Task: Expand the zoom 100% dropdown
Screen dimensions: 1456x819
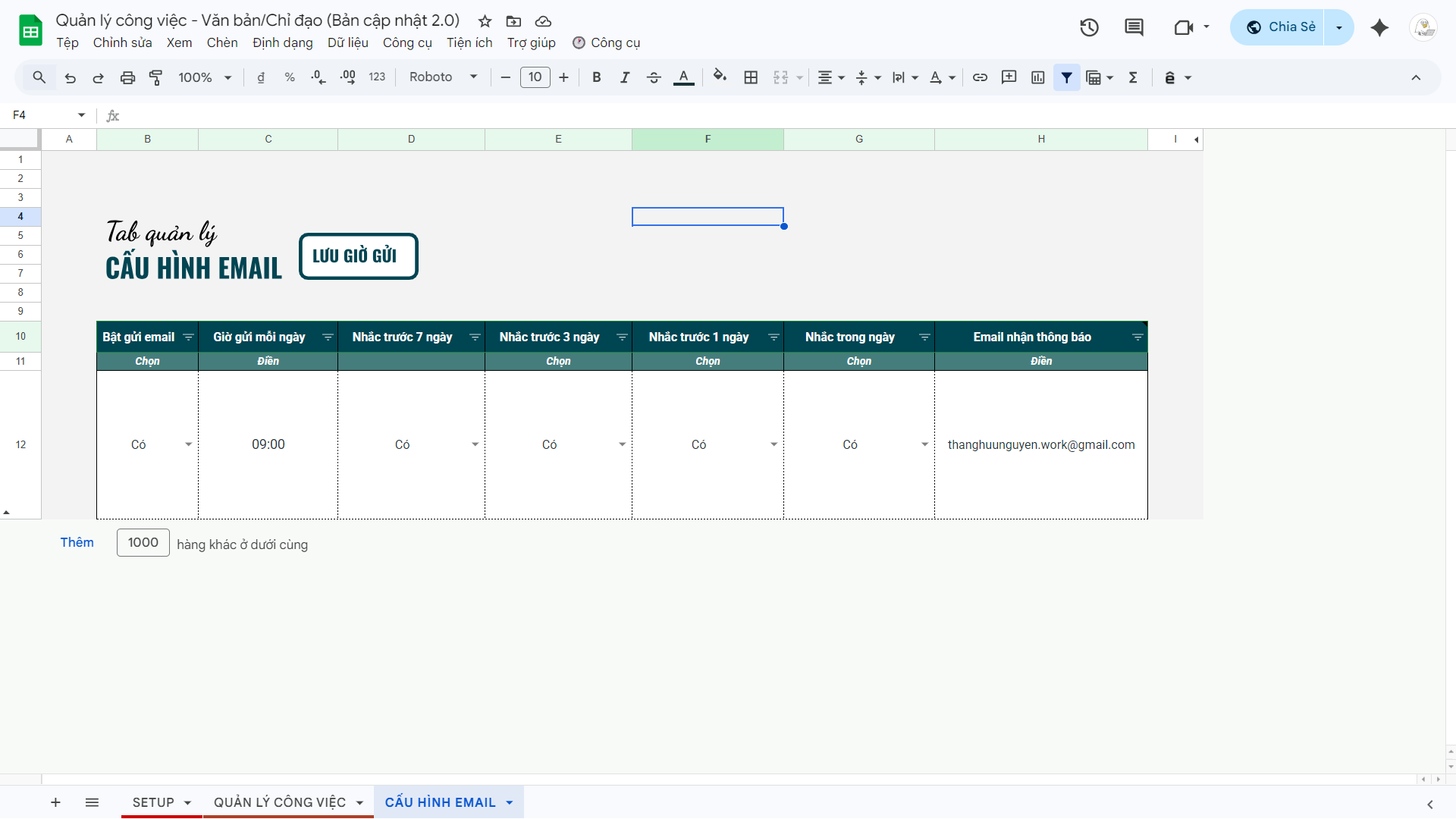Action: [205, 77]
